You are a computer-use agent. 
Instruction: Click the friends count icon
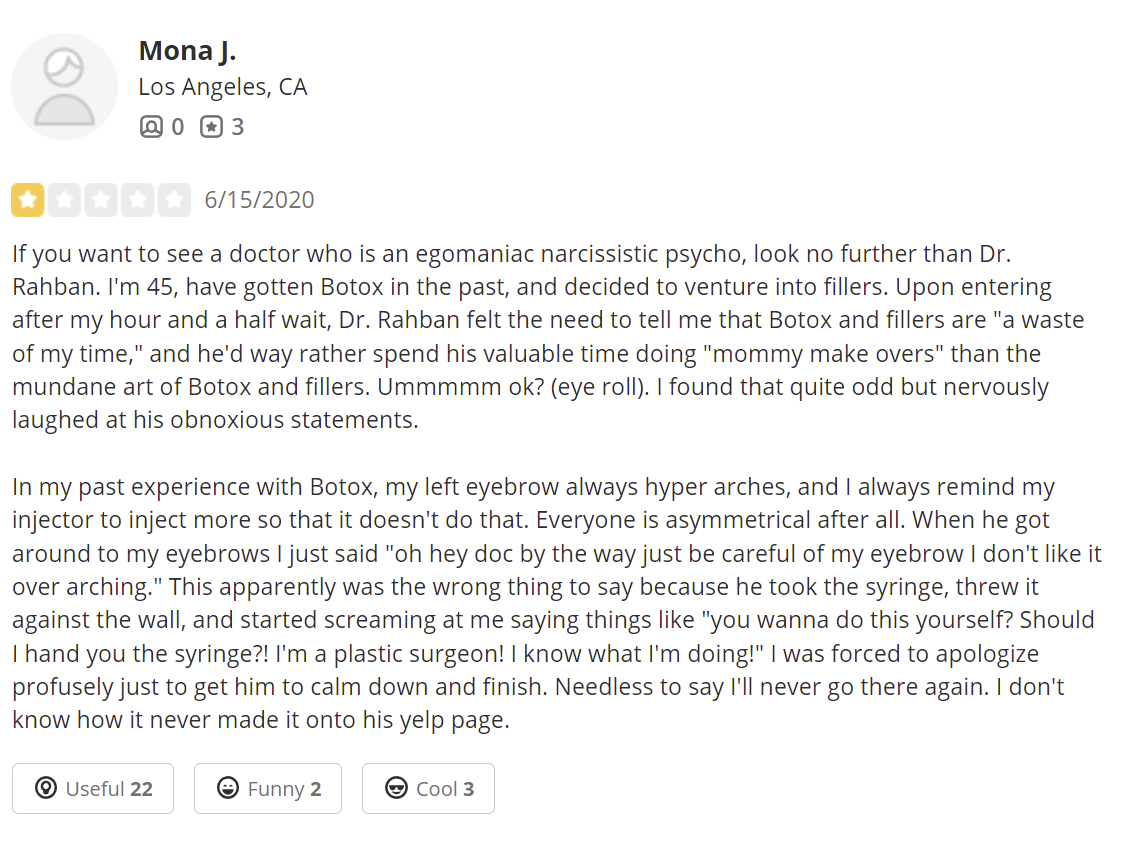pos(151,127)
